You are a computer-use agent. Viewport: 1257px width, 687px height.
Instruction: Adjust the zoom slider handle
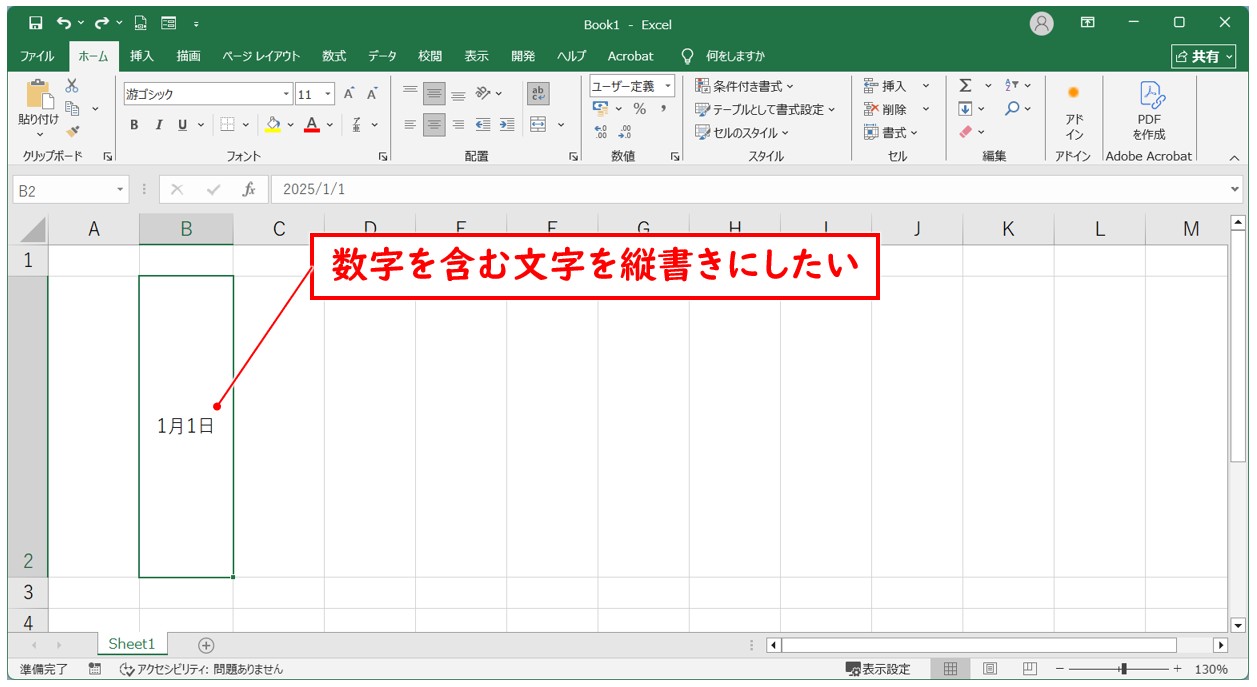pyautogui.click(x=1123, y=669)
